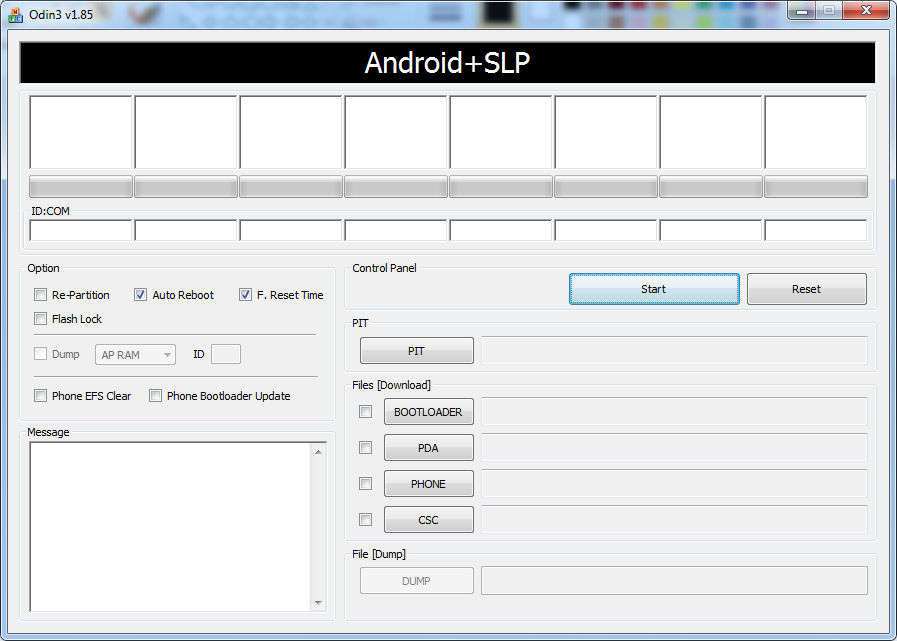
Task: Browse for a PDA file
Action: pos(428,448)
